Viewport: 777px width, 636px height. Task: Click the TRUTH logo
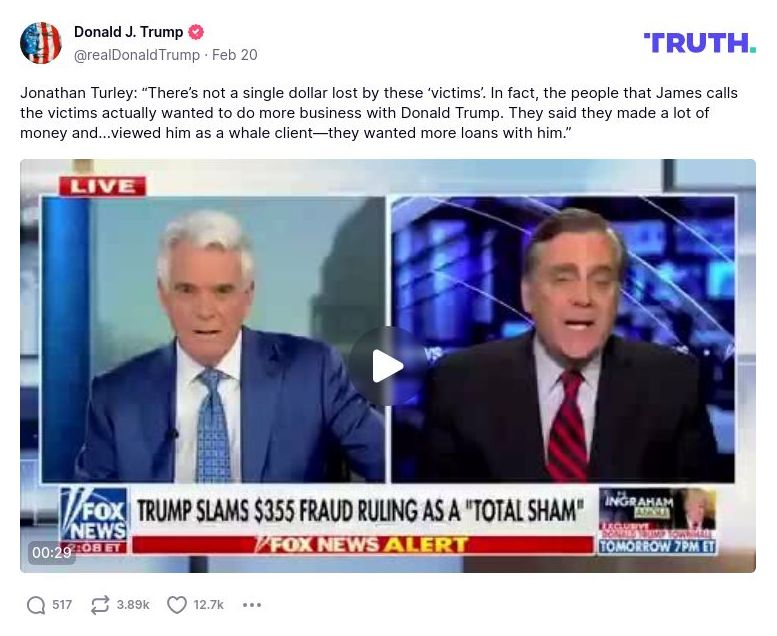(700, 43)
